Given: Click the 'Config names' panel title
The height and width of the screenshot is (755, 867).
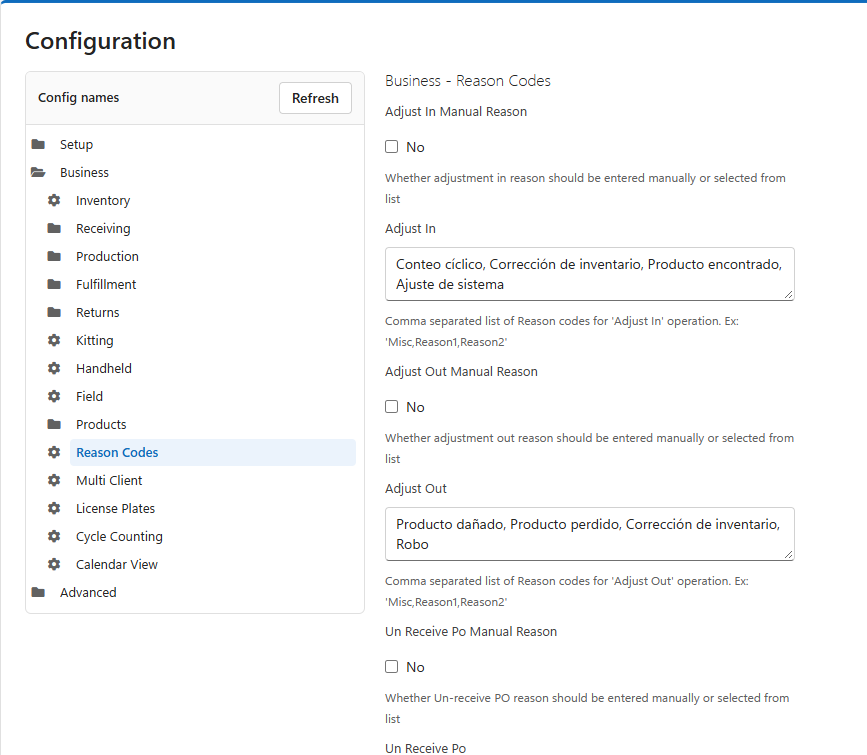Looking at the screenshot, I should [79, 97].
